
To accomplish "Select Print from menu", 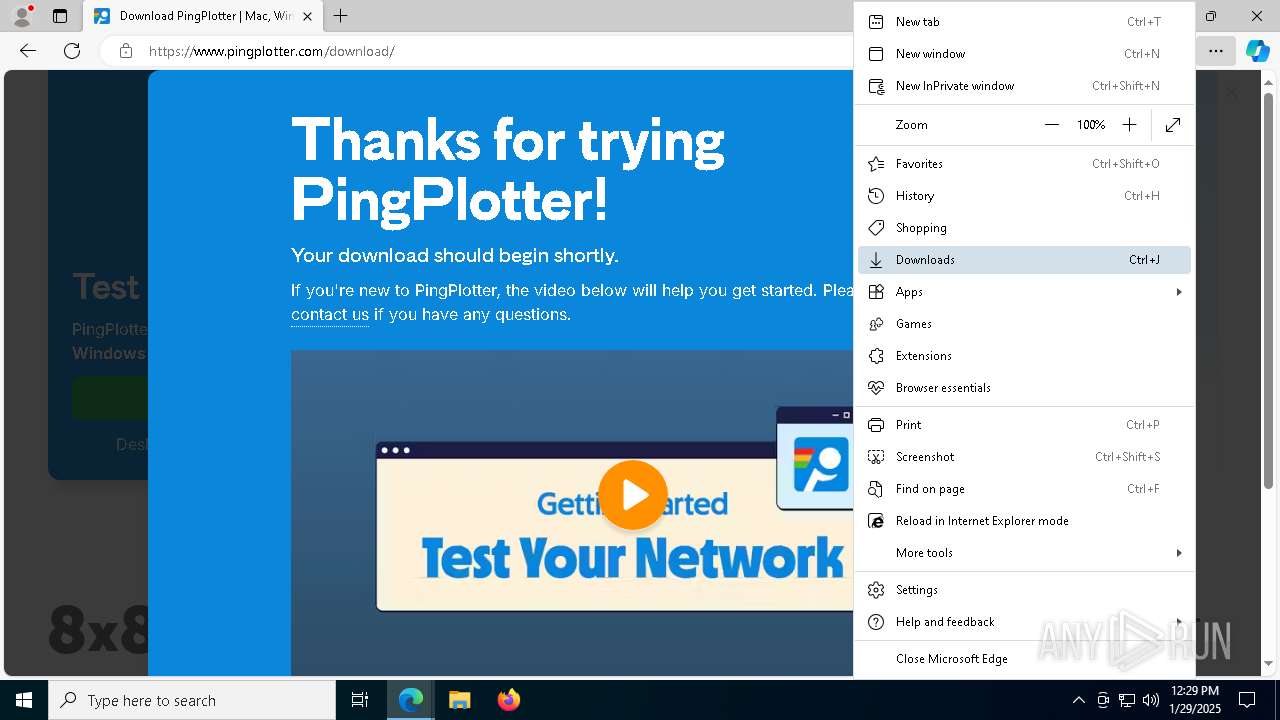I will 1024,425.
